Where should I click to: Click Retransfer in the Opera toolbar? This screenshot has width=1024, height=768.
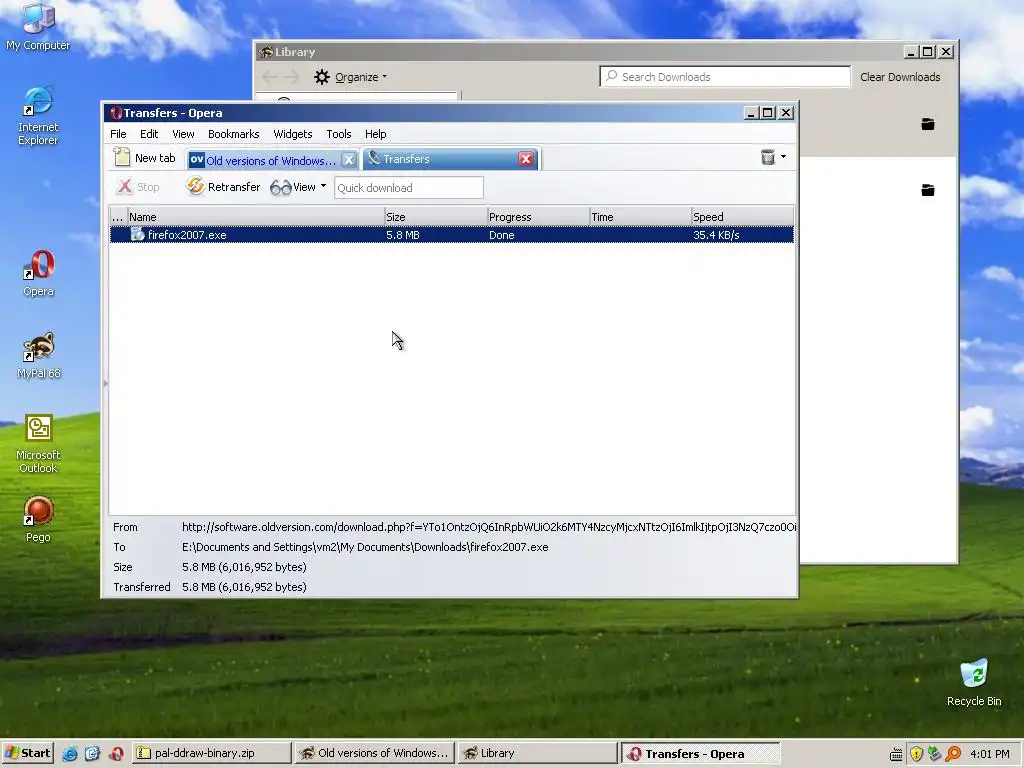point(223,187)
